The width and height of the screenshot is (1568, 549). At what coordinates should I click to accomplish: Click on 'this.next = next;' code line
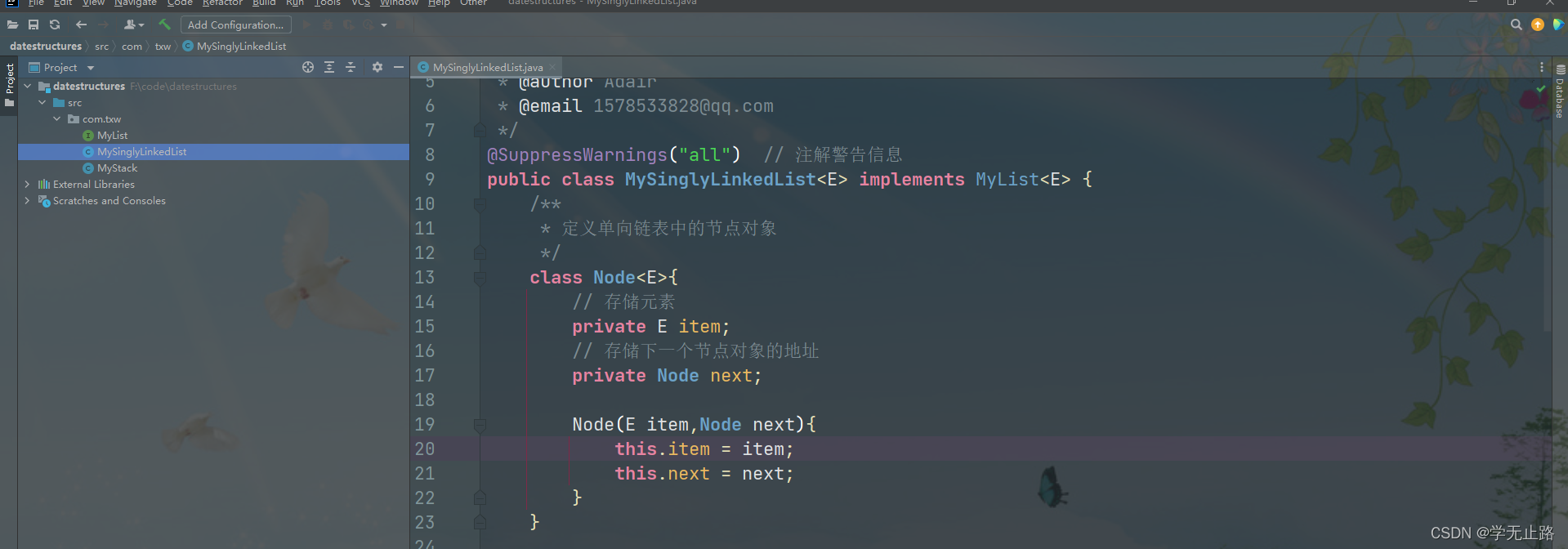704,474
